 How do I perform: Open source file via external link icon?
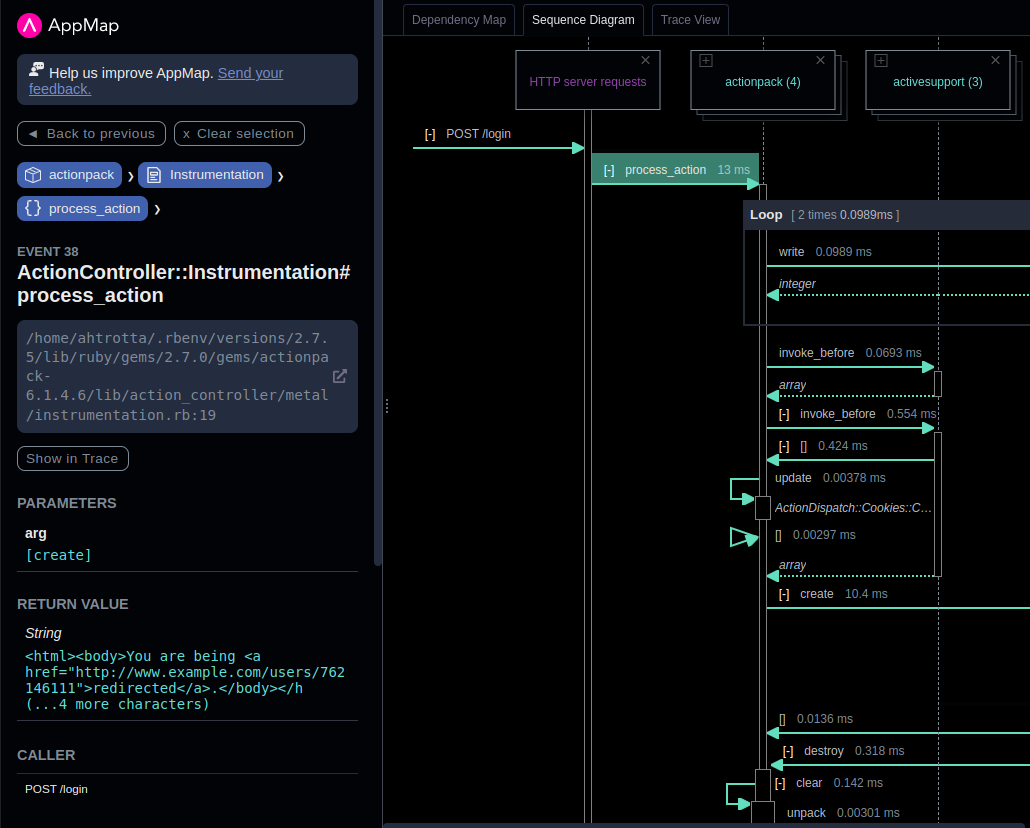coord(340,376)
